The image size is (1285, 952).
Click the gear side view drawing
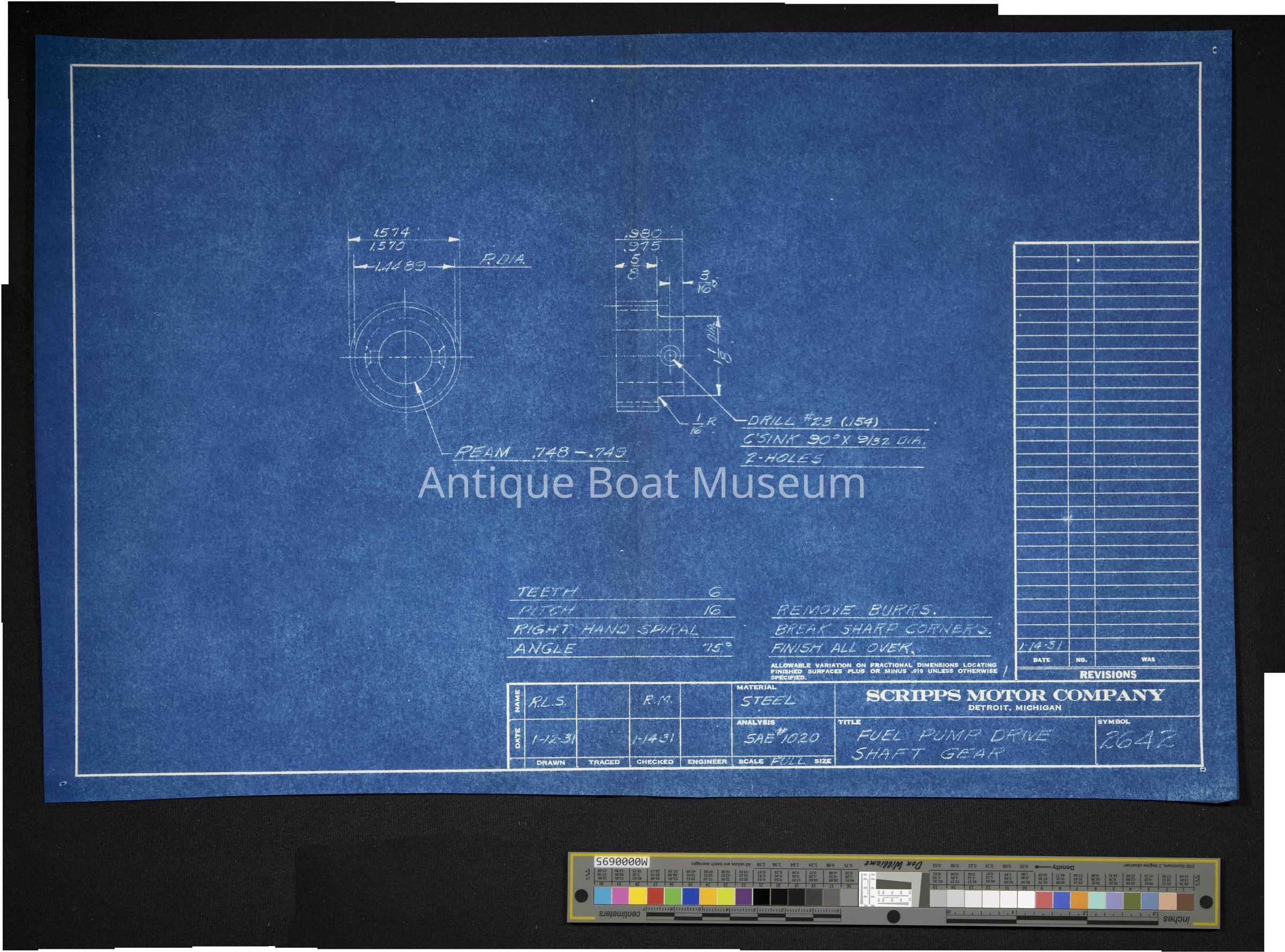(649, 357)
